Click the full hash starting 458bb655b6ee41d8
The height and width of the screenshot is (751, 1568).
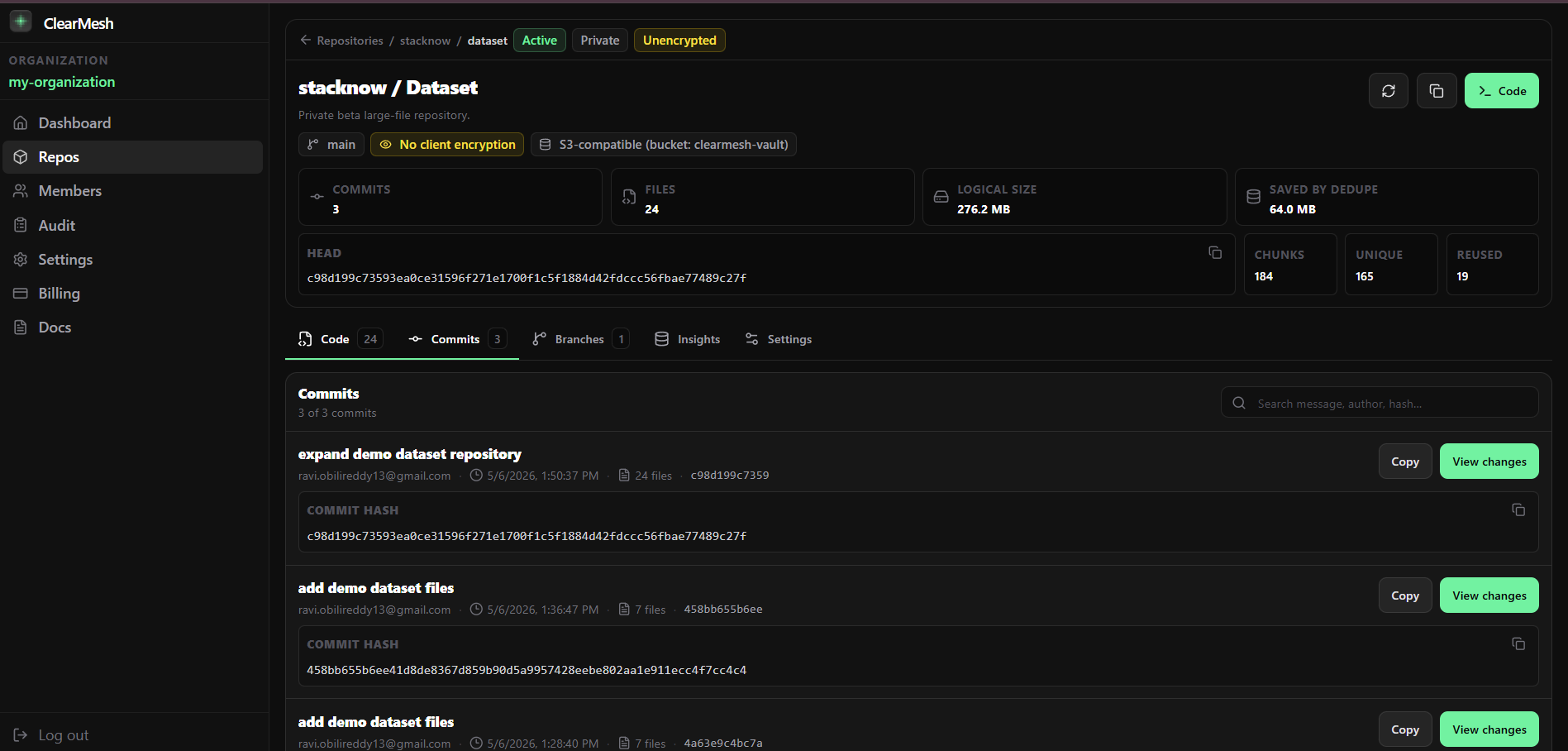(x=527, y=670)
